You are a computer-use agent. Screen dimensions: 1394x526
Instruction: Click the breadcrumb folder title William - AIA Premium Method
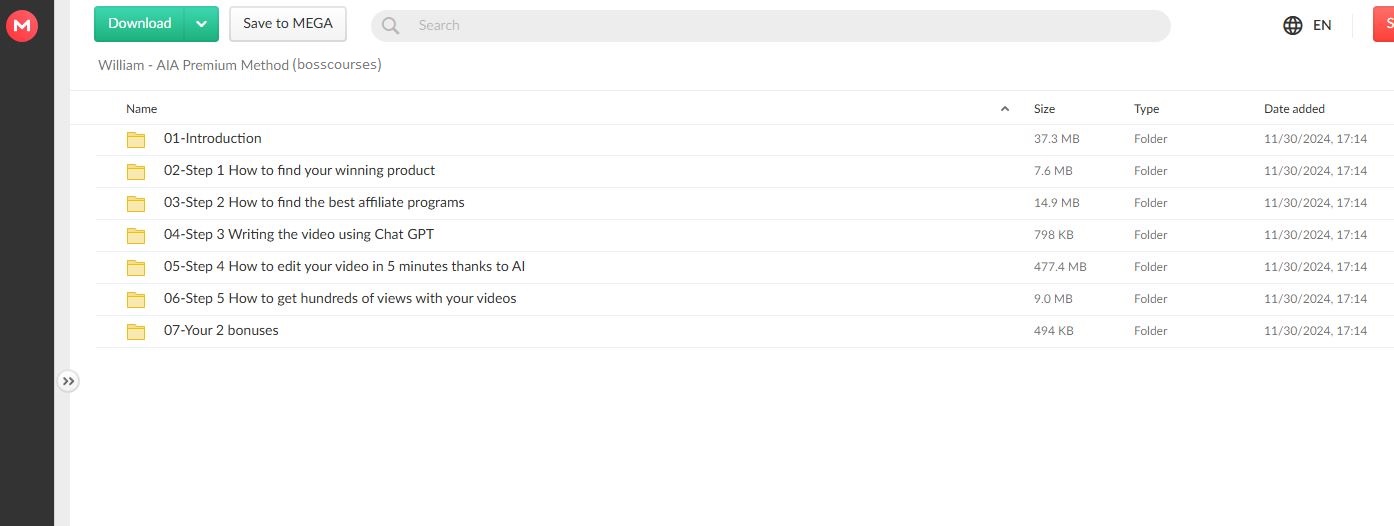point(239,65)
